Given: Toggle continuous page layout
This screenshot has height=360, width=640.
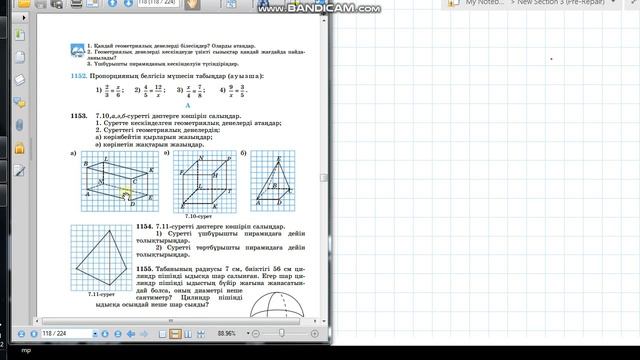Looking at the screenshot, I should click(175, 334).
